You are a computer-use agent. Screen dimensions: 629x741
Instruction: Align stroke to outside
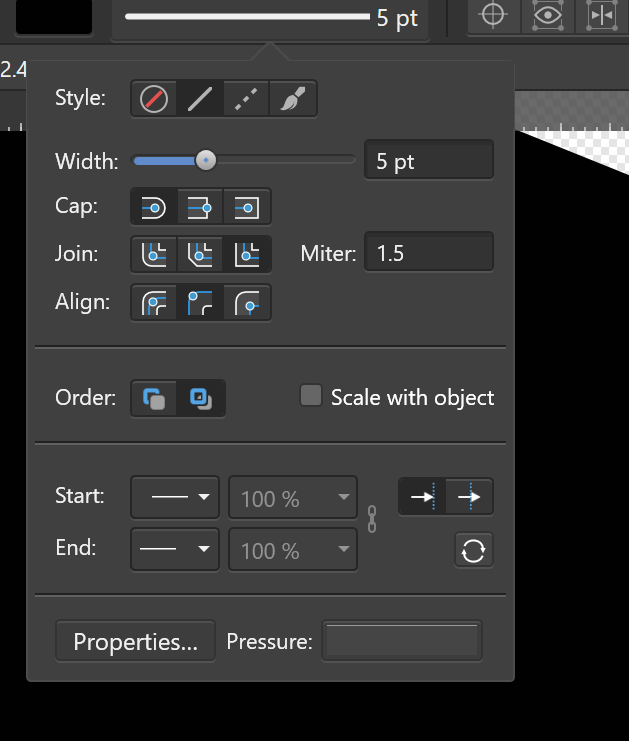247,303
